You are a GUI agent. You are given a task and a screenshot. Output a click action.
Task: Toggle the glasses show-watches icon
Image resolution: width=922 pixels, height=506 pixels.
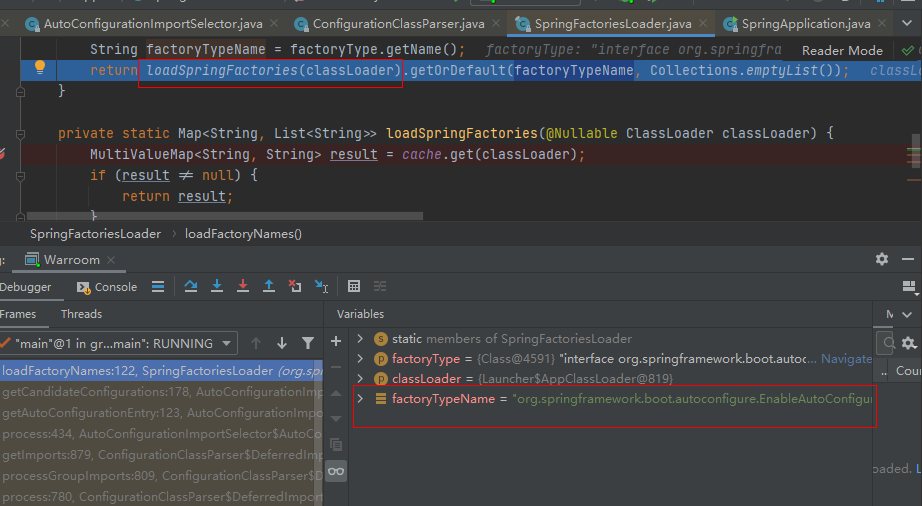[x=336, y=471]
